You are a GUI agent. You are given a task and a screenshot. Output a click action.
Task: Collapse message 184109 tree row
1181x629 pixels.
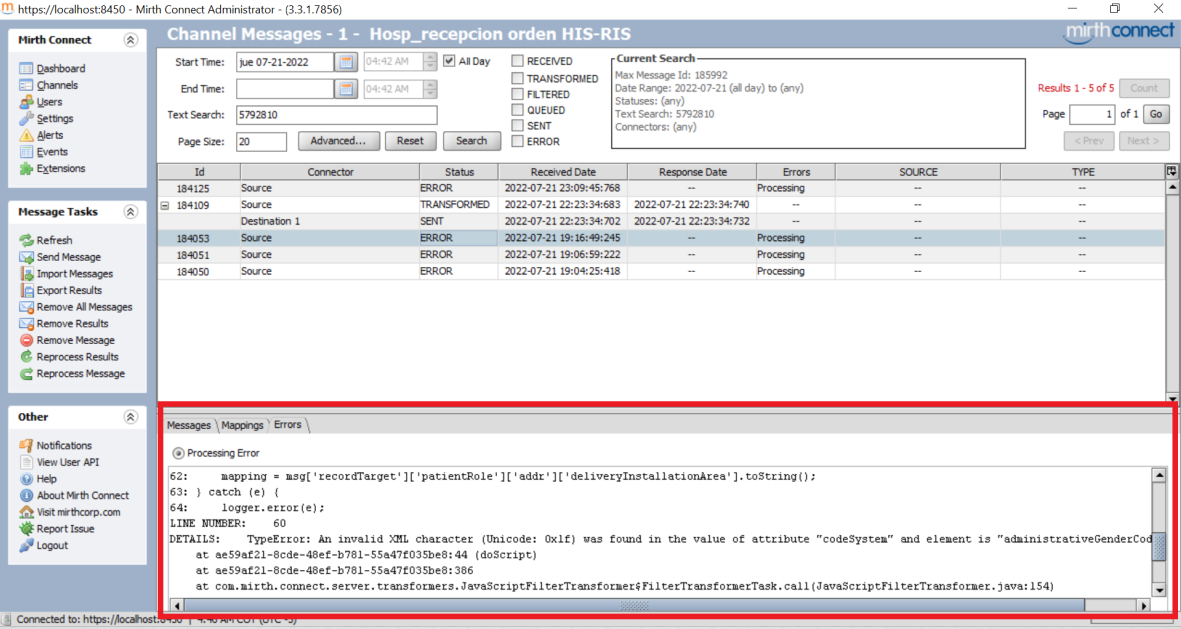pos(165,205)
